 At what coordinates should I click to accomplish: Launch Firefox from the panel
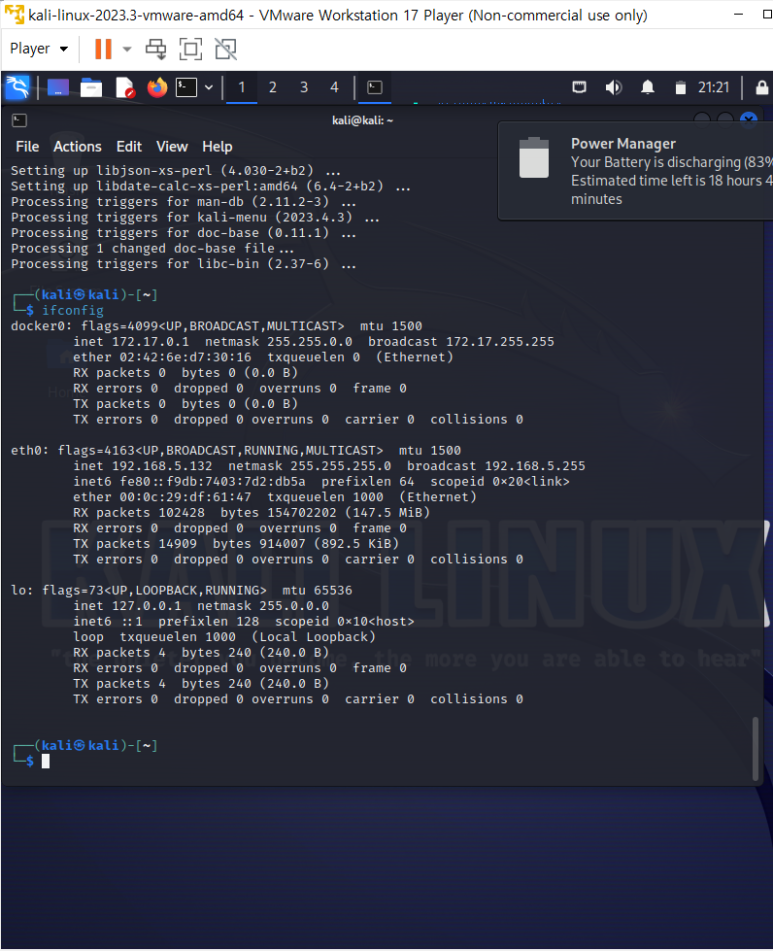(x=157, y=87)
